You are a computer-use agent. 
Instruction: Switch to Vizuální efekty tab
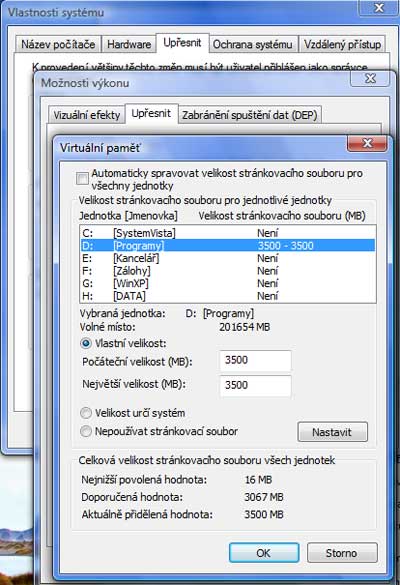coord(87,115)
